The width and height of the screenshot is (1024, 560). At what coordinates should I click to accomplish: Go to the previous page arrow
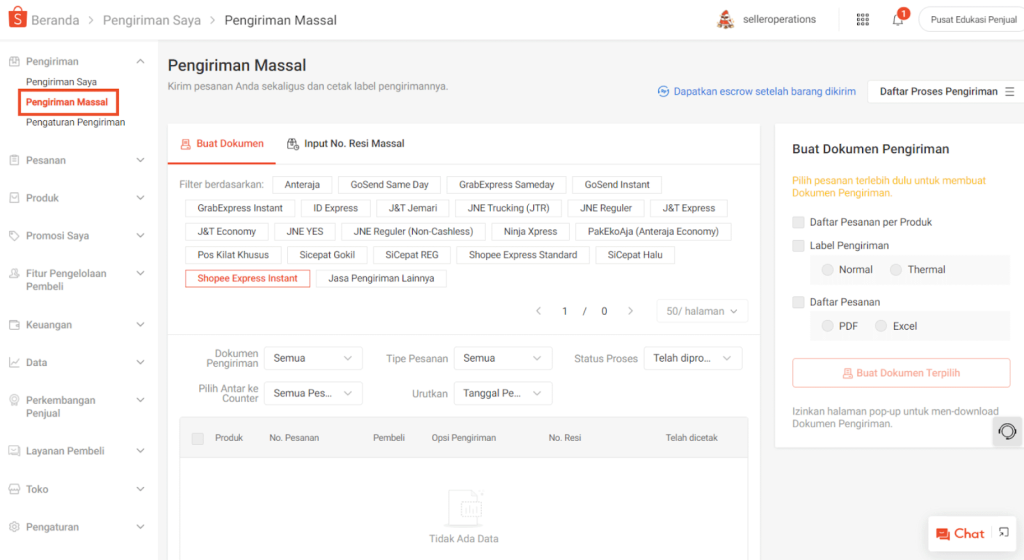click(539, 311)
